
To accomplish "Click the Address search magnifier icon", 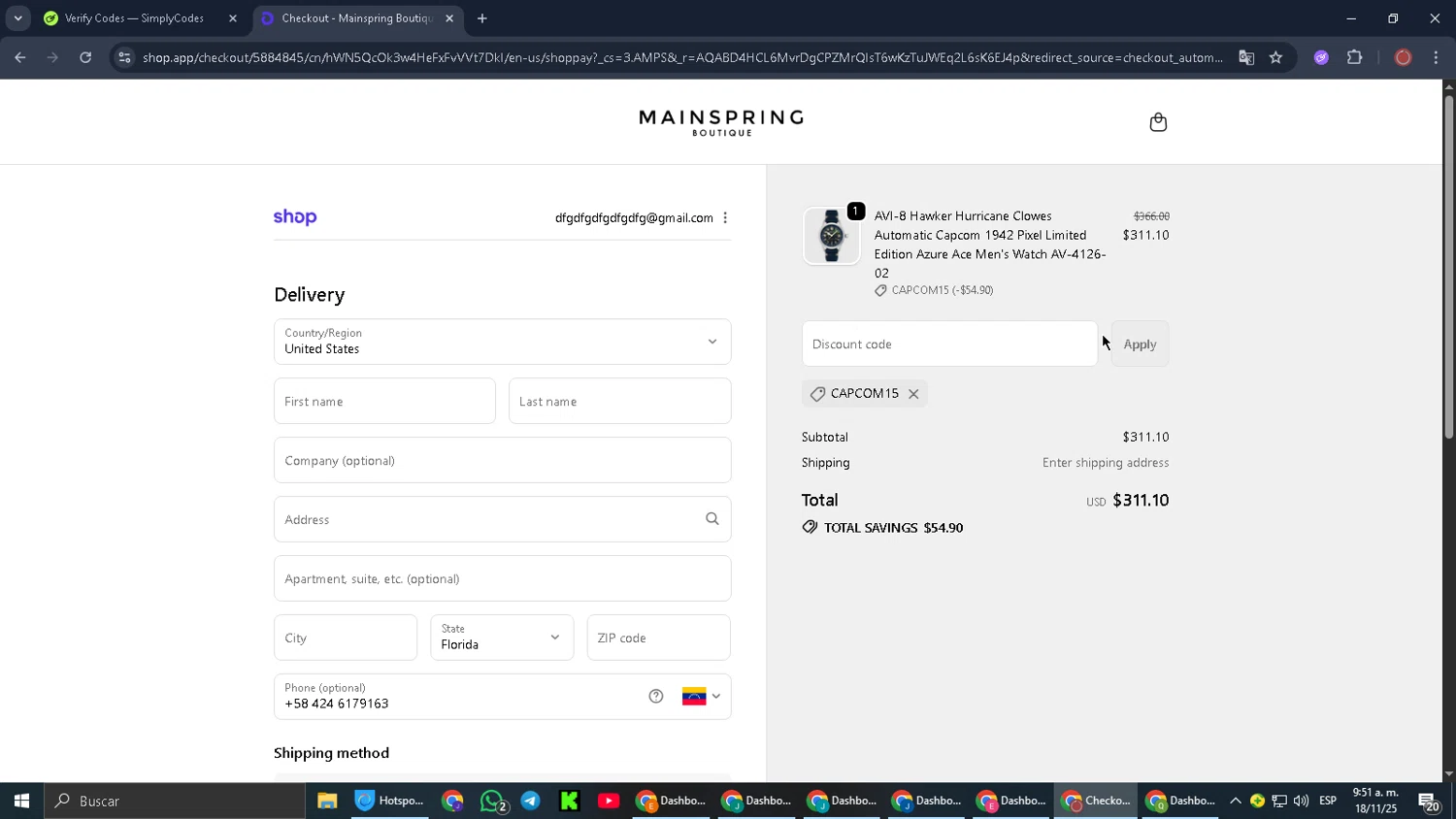I will click(712, 519).
